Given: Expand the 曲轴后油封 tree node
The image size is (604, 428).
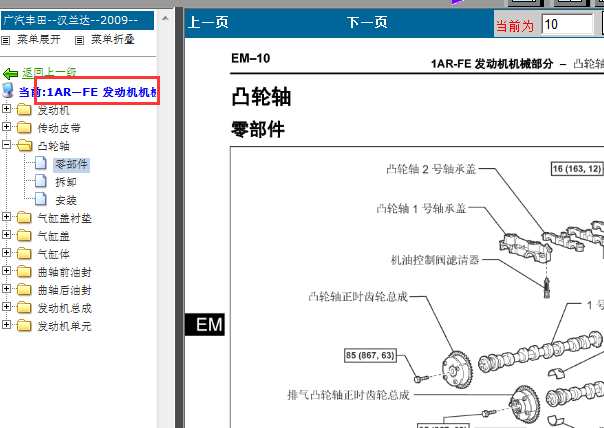Looking at the screenshot, I should coord(6,288).
